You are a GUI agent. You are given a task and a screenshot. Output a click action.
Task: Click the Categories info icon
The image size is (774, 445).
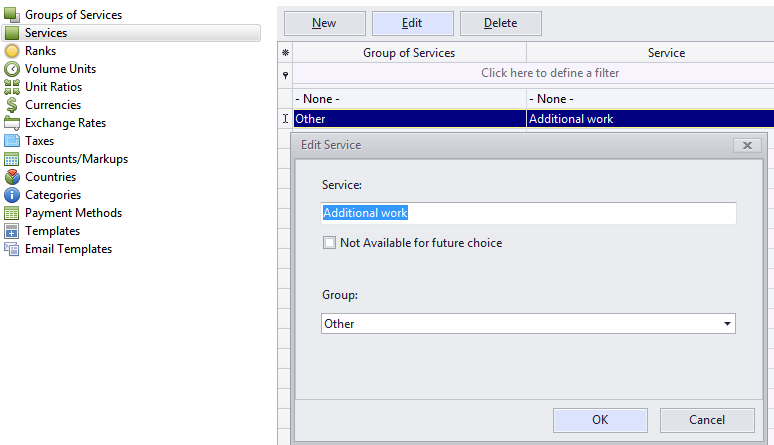pyautogui.click(x=12, y=195)
